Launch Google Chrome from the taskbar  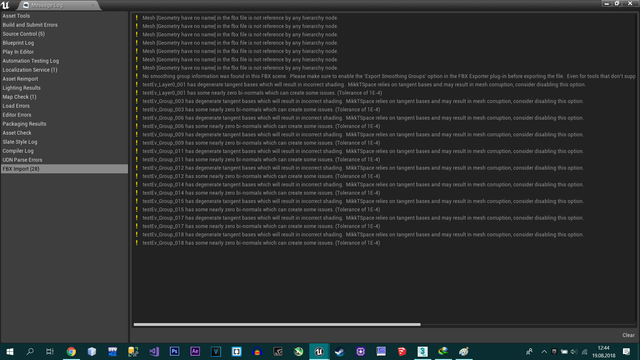coord(71,351)
